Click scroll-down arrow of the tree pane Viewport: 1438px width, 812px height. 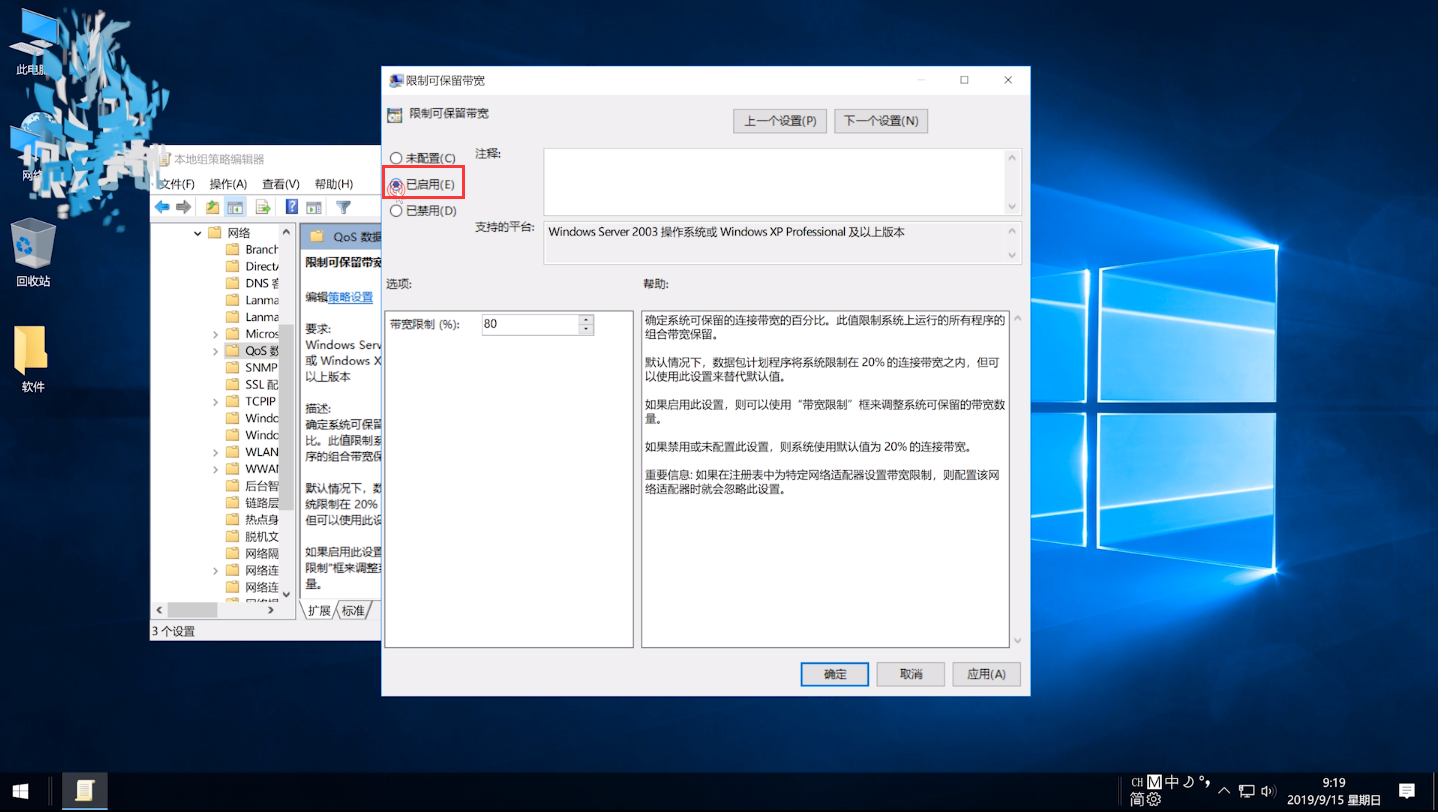286,593
